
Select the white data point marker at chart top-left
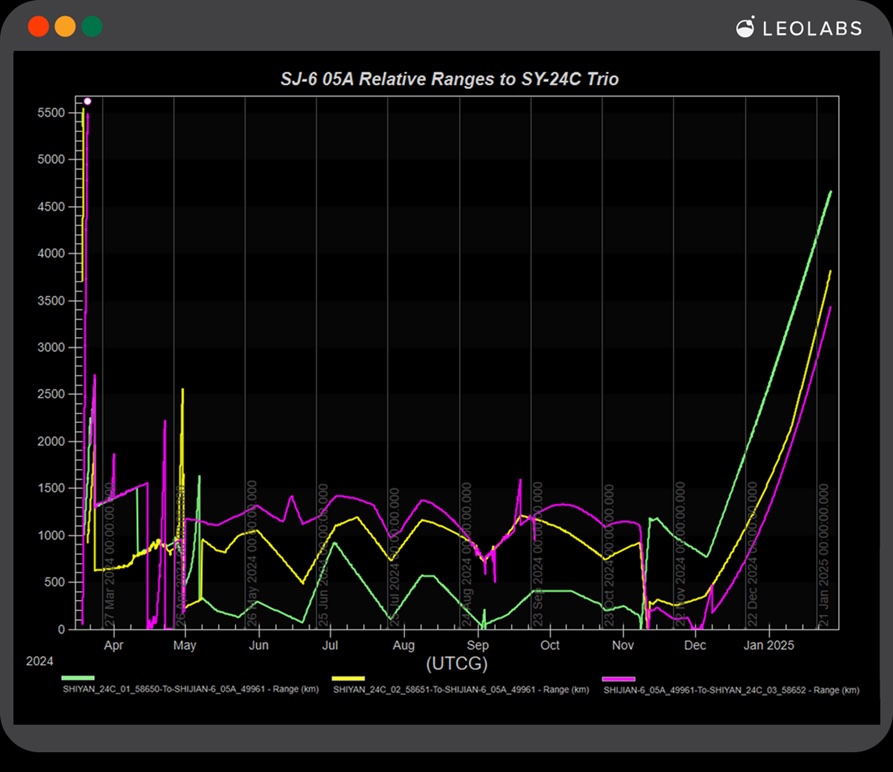[87, 101]
